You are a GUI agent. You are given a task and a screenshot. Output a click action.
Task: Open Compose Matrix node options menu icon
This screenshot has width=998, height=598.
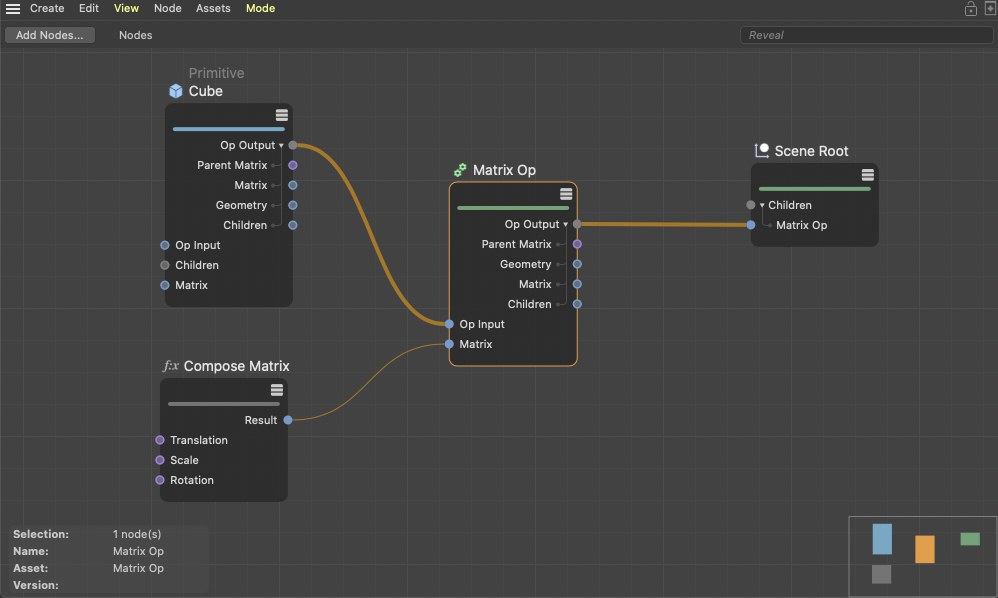tap(277, 390)
